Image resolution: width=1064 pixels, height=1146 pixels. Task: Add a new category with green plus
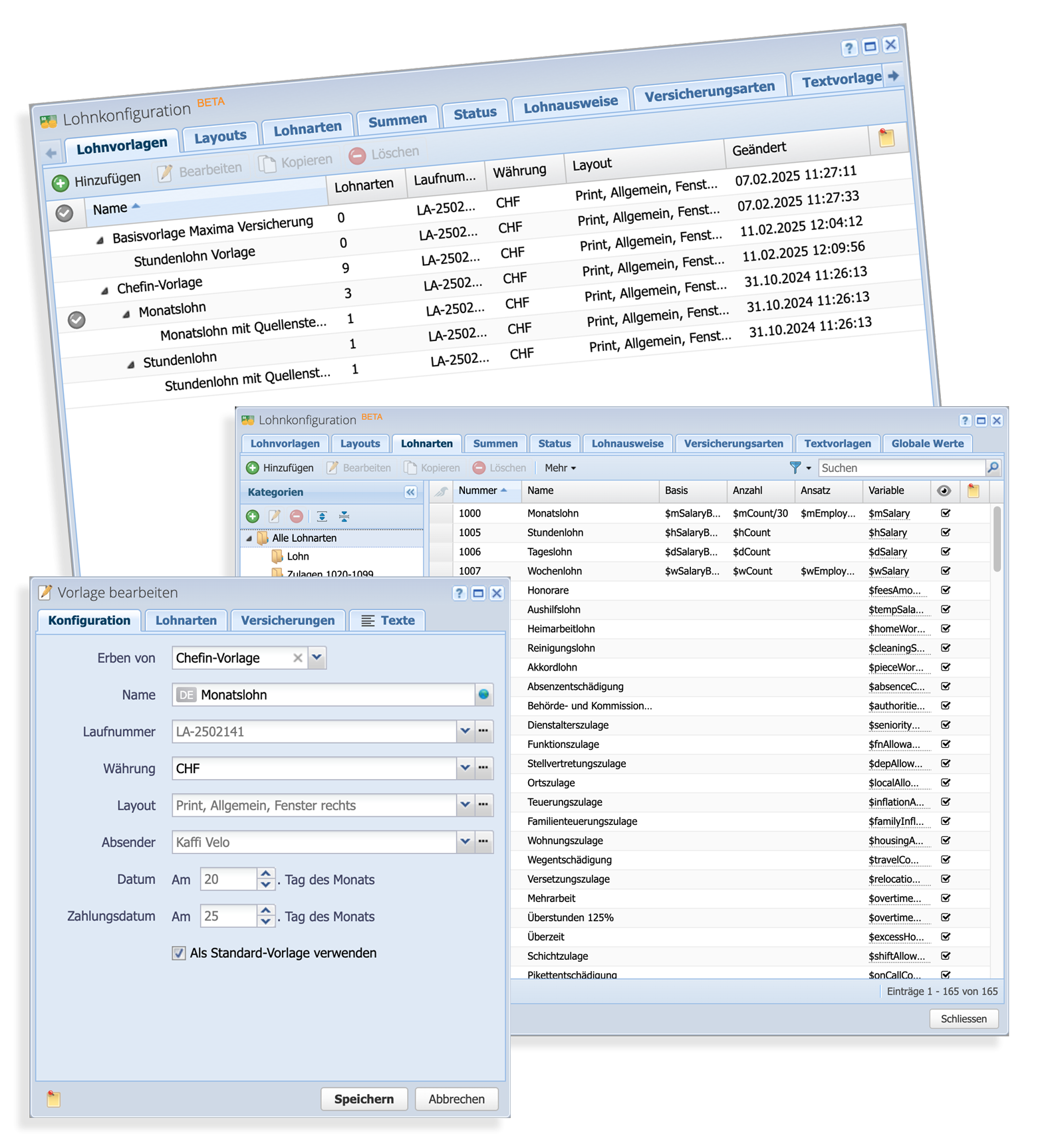coord(253,516)
